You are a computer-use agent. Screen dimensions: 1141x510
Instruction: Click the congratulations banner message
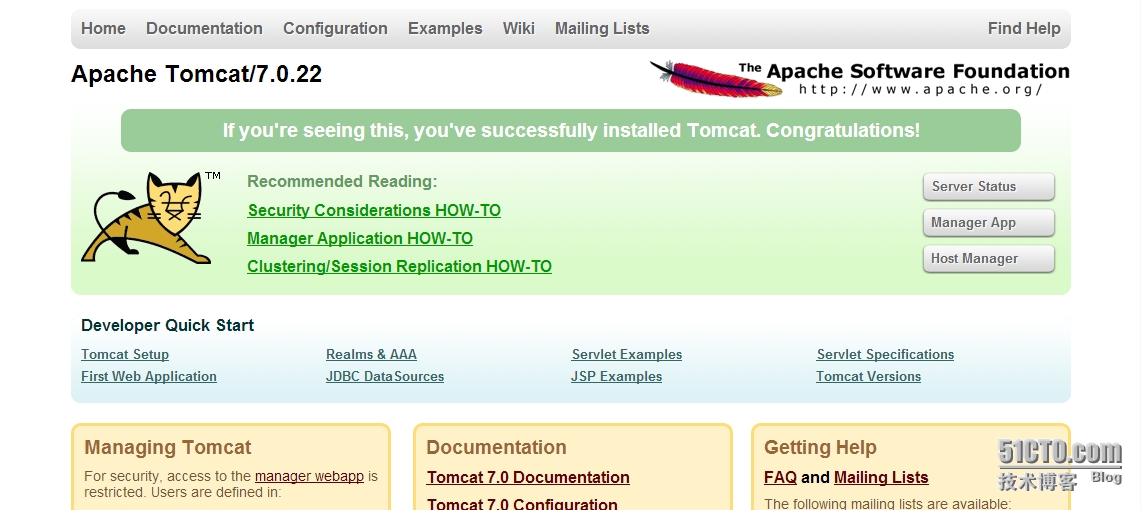pyautogui.click(x=570, y=130)
